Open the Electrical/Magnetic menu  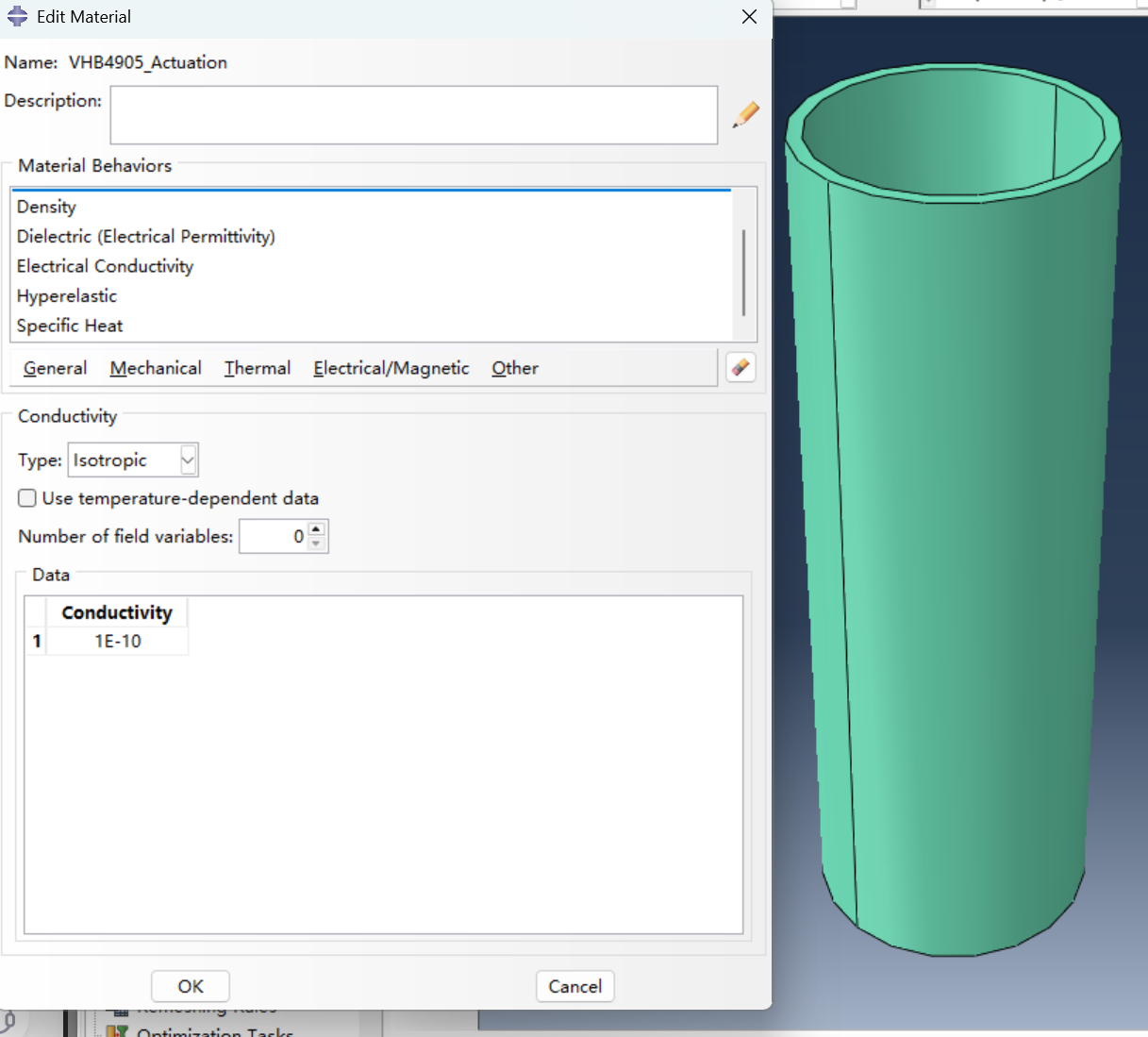click(391, 368)
